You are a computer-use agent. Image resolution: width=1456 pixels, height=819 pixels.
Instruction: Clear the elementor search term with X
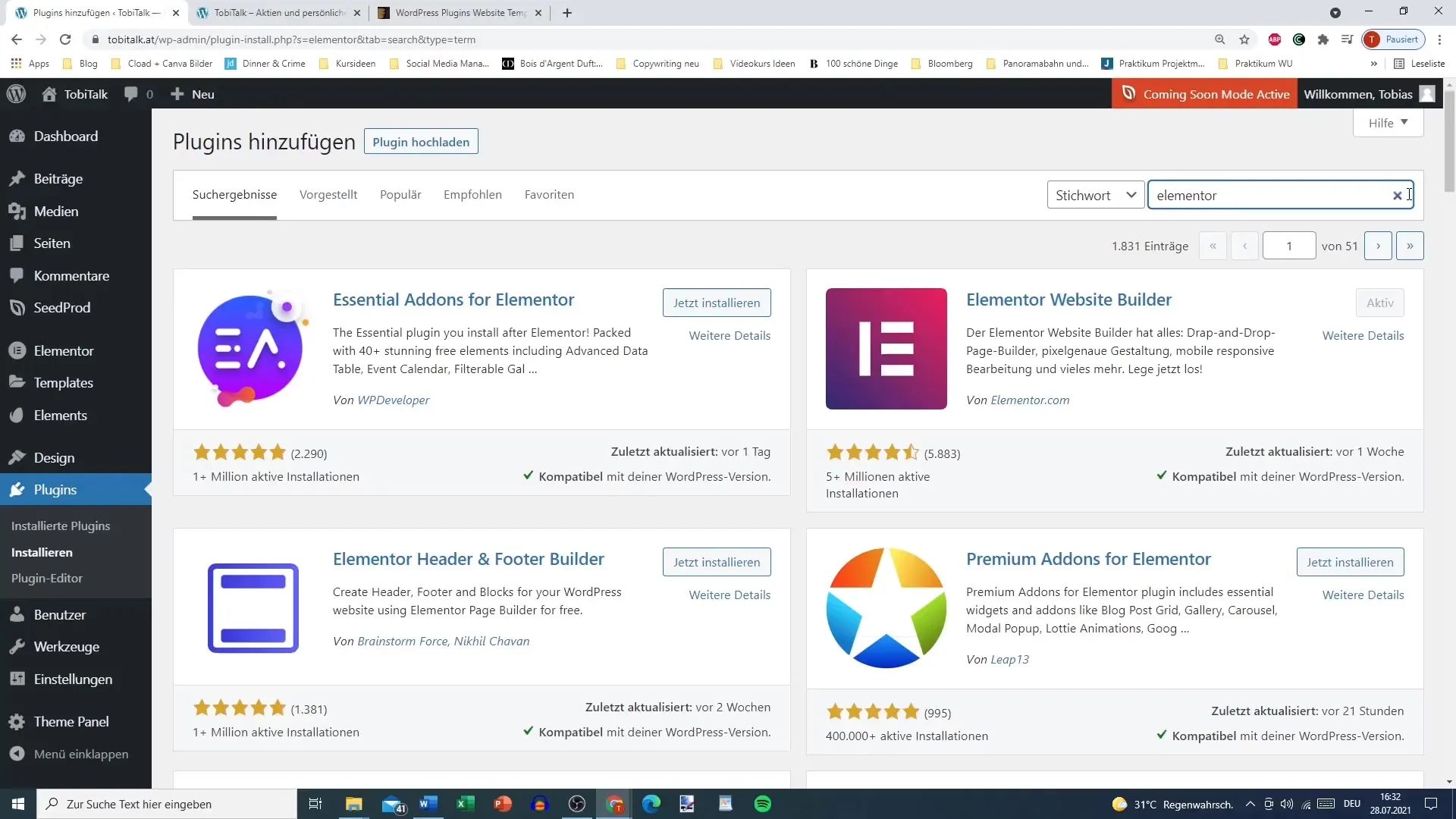[x=1396, y=196]
